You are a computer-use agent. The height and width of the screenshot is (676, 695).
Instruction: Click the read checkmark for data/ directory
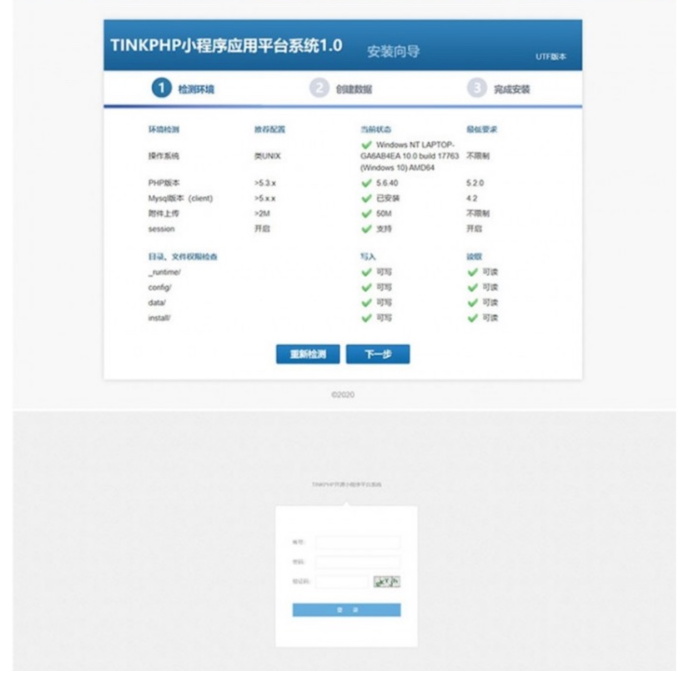coord(472,302)
